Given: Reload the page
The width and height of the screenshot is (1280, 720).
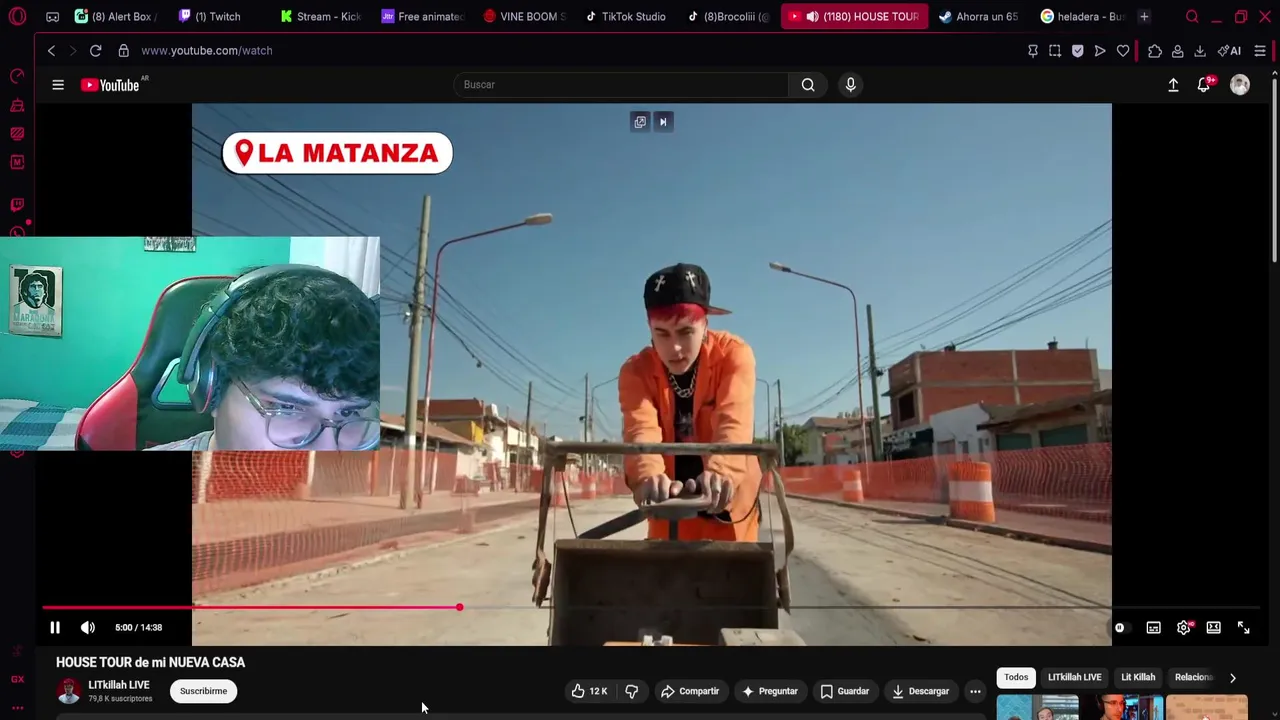Looking at the screenshot, I should (x=95, y=50).
